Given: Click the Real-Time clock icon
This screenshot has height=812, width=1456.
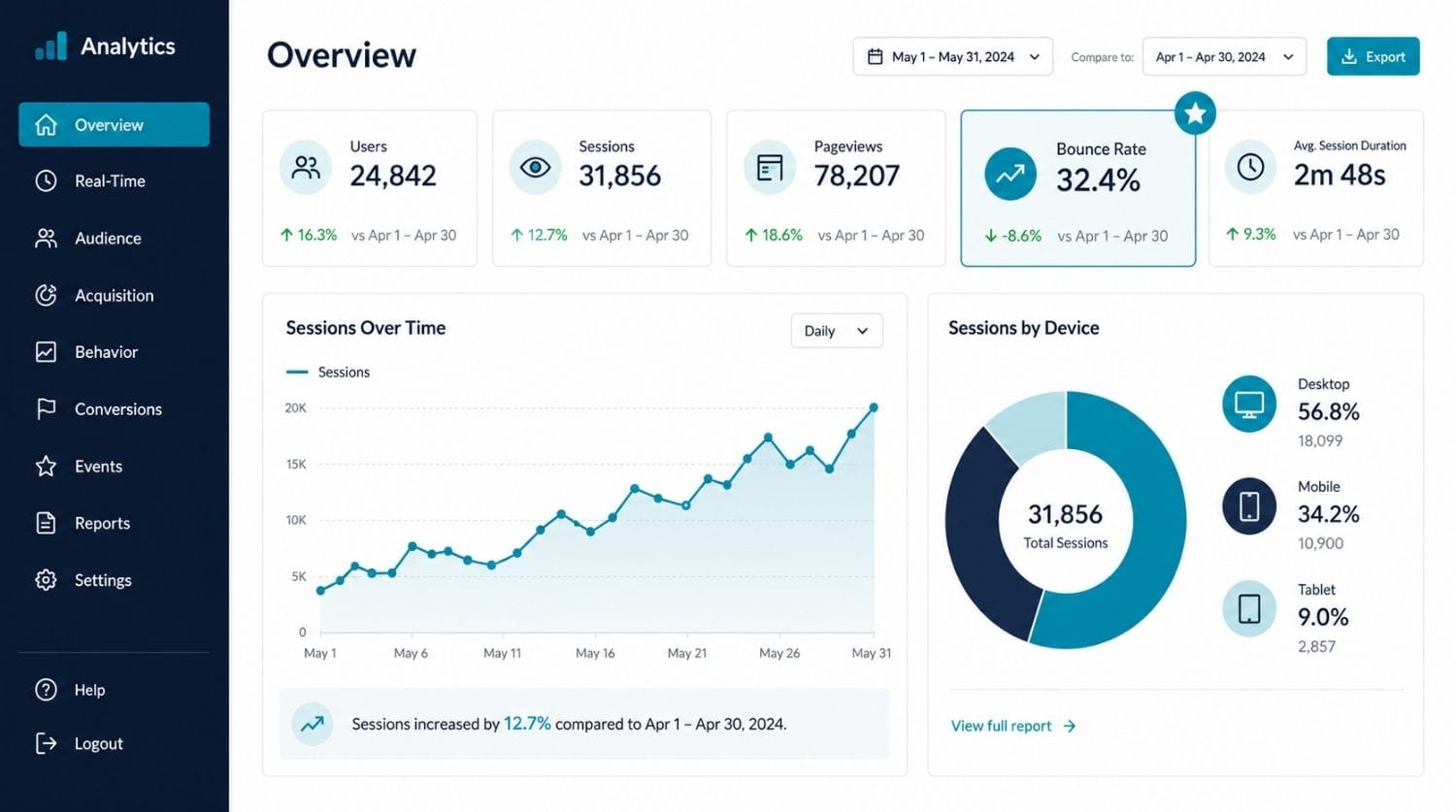Looking at the screenshot, I should [46, 180].
